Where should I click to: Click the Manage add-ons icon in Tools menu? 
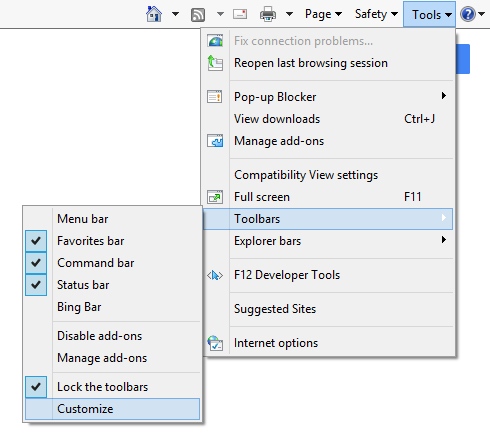click(x=215, y=141)
